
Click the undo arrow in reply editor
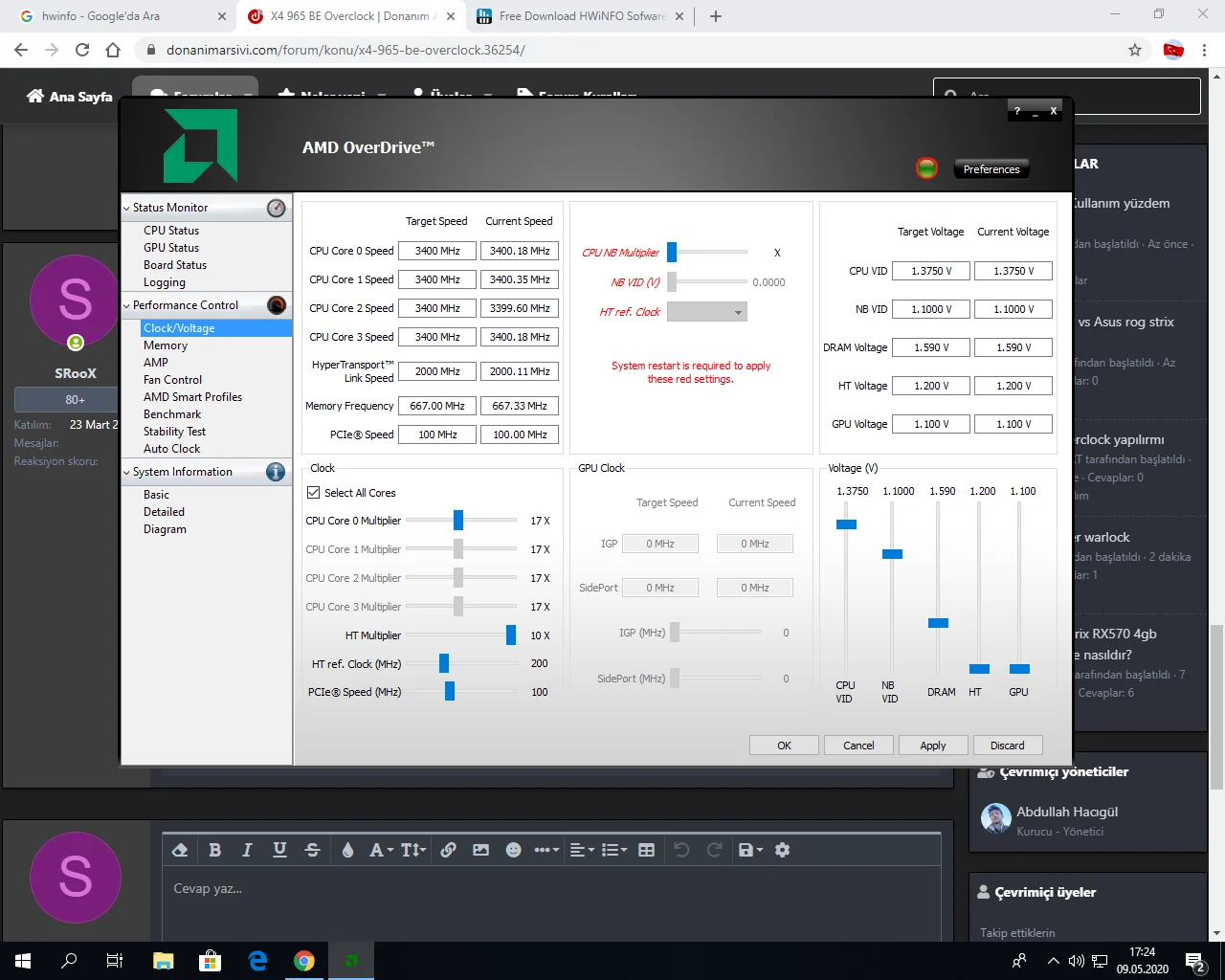(681, 850)
